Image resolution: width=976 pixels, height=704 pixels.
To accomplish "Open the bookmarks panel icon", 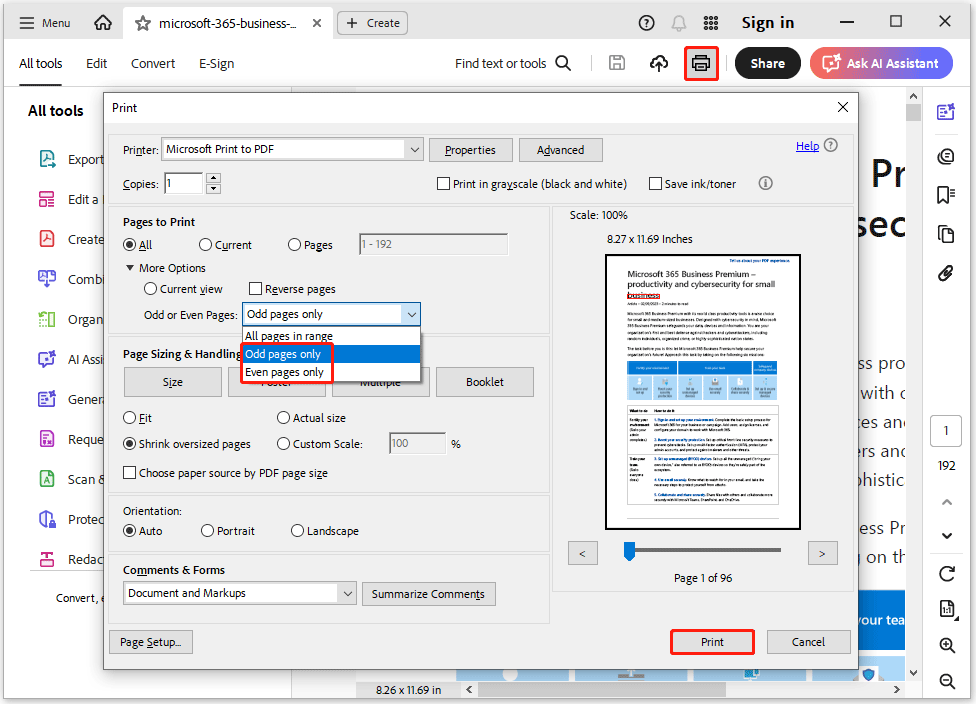I will pyautogui.click(x=946, y=195).
